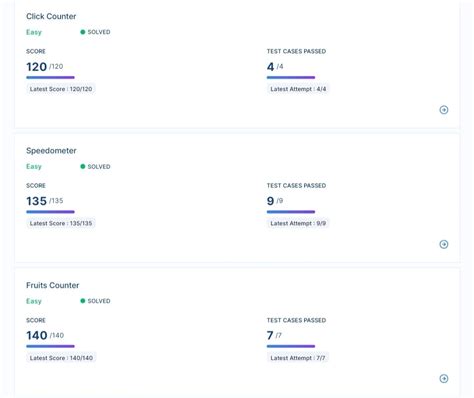Open the Click Counter challenge title
474x398 pixels.
click(x=51, y=16)
